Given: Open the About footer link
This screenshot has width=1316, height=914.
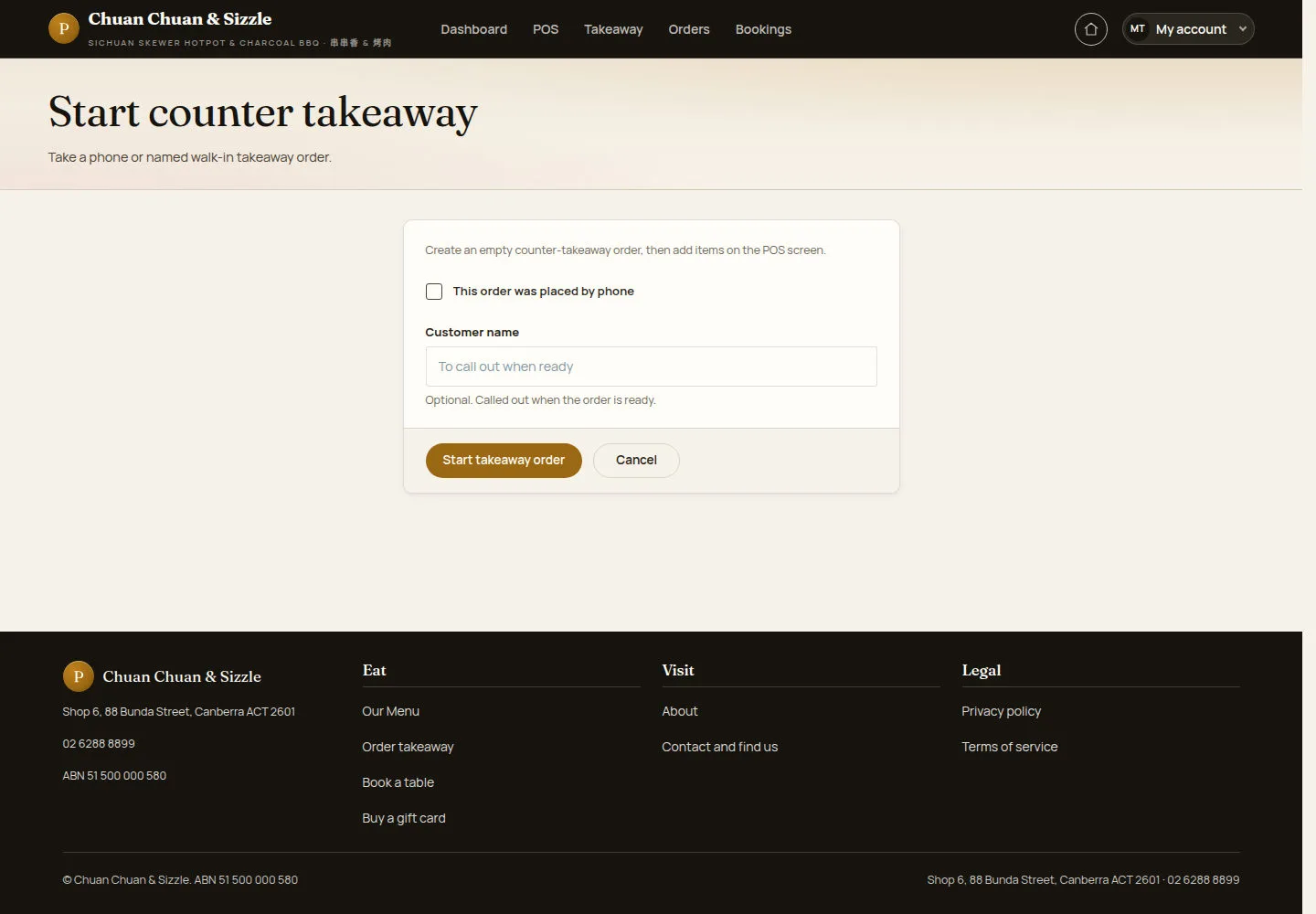Looking at the screenshot, I should [680, 711].
